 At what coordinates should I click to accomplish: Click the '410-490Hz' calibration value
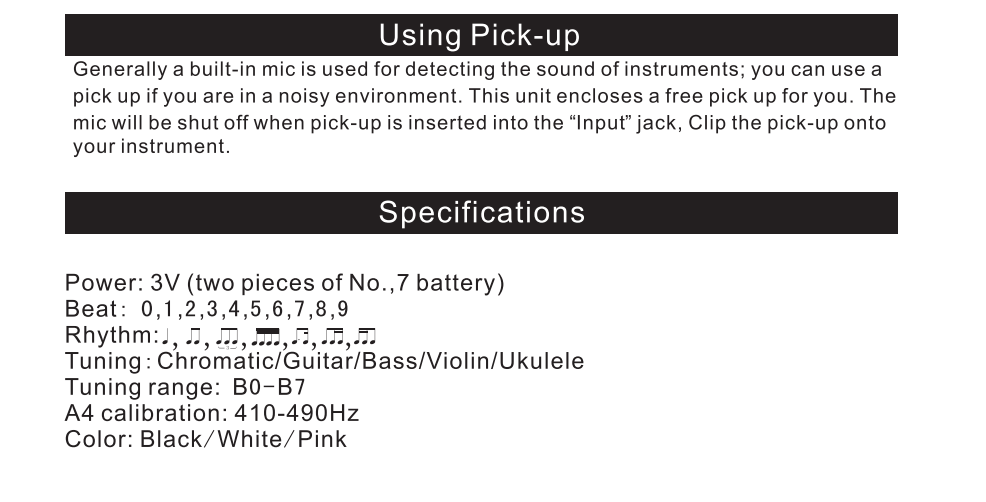[296, 413]
